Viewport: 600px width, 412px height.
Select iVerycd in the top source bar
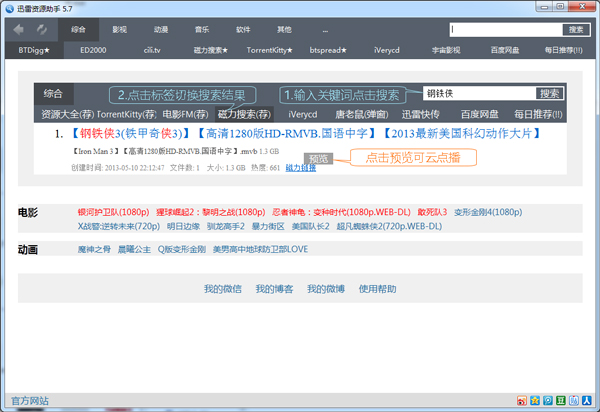(387, 50)
